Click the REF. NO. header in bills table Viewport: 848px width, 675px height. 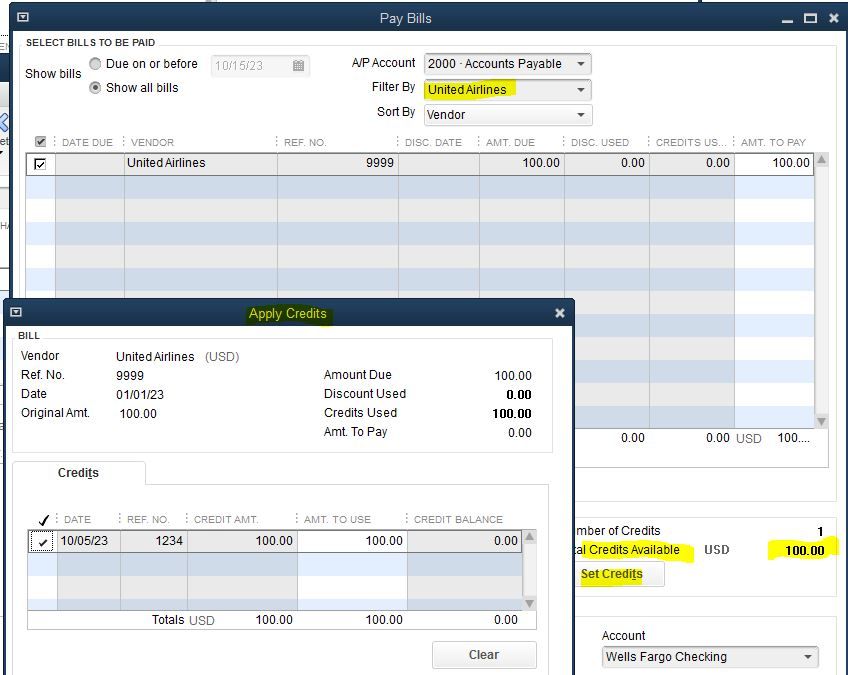tap(305, 142)
